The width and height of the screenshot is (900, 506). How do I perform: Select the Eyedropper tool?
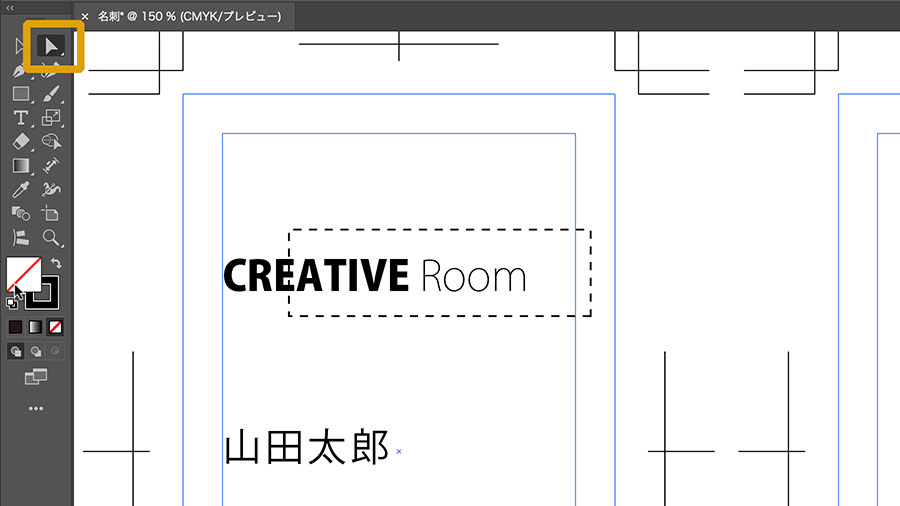point(21,190)
